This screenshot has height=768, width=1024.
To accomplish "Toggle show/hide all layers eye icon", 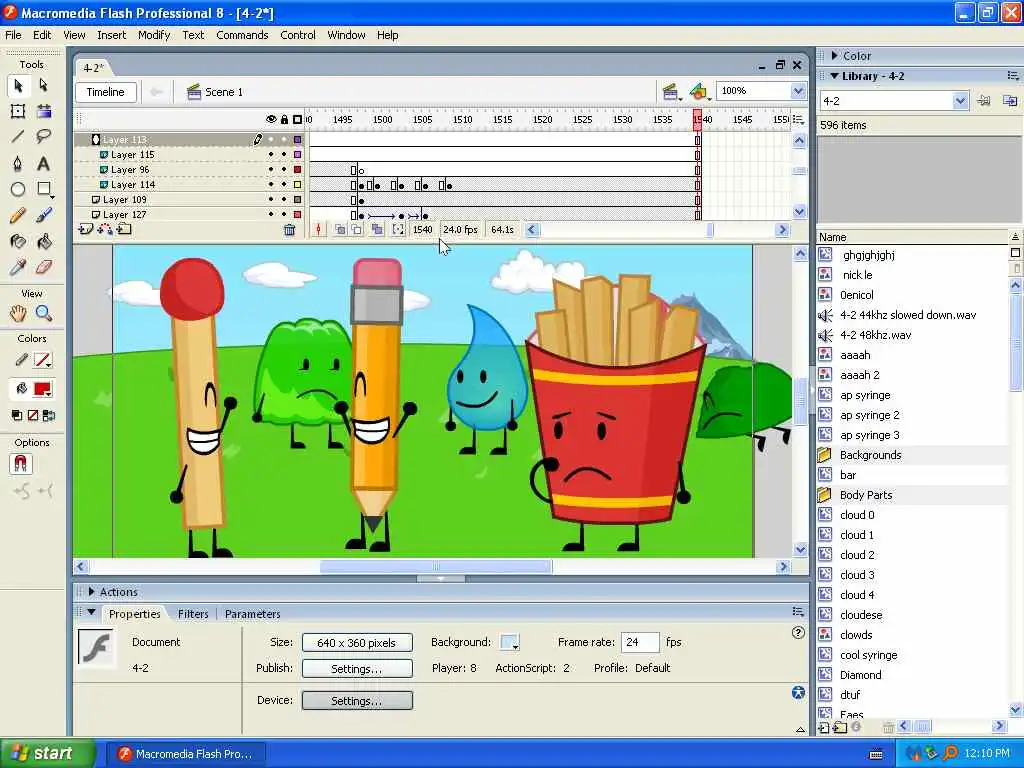I will [x=271, y=120].
